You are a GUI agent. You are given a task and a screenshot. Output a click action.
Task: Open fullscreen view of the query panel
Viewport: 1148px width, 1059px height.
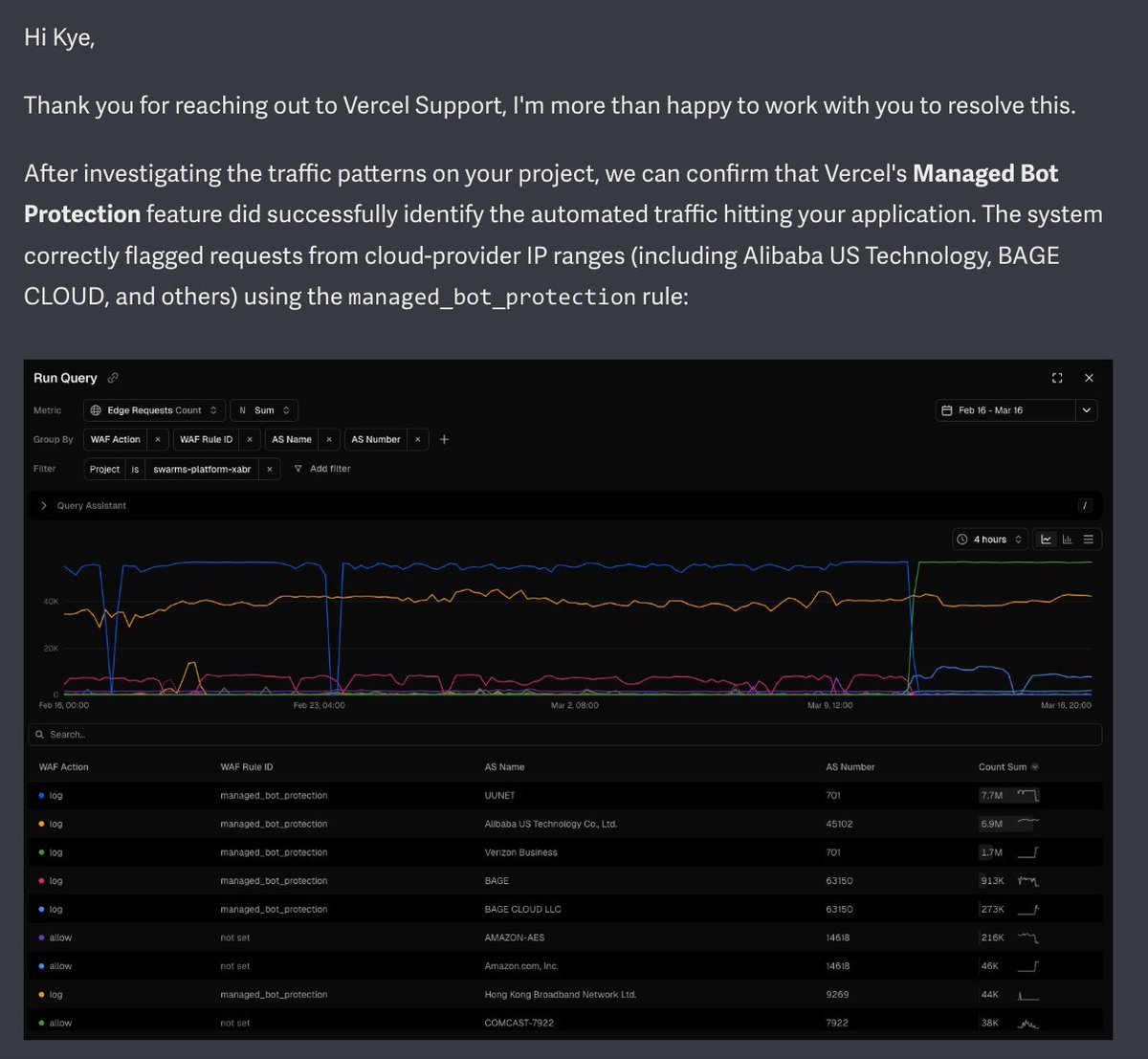coord(1057,378)
